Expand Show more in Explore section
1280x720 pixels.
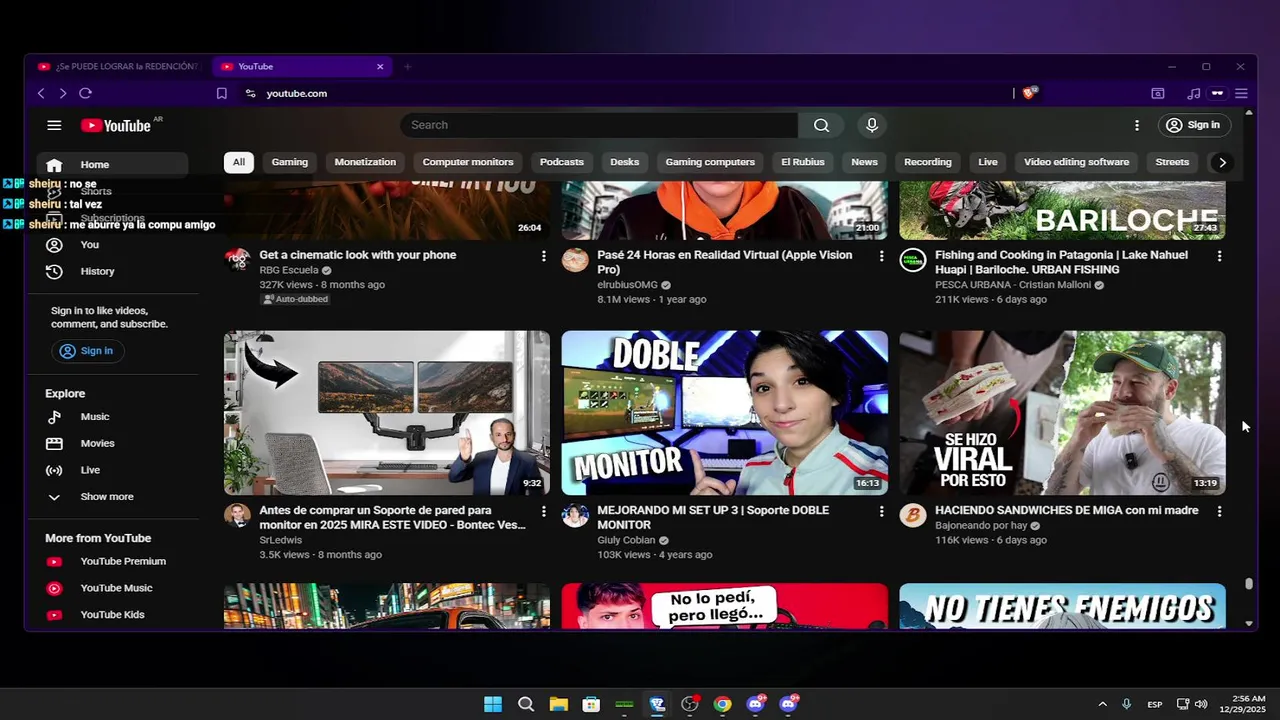pos(112,497)
